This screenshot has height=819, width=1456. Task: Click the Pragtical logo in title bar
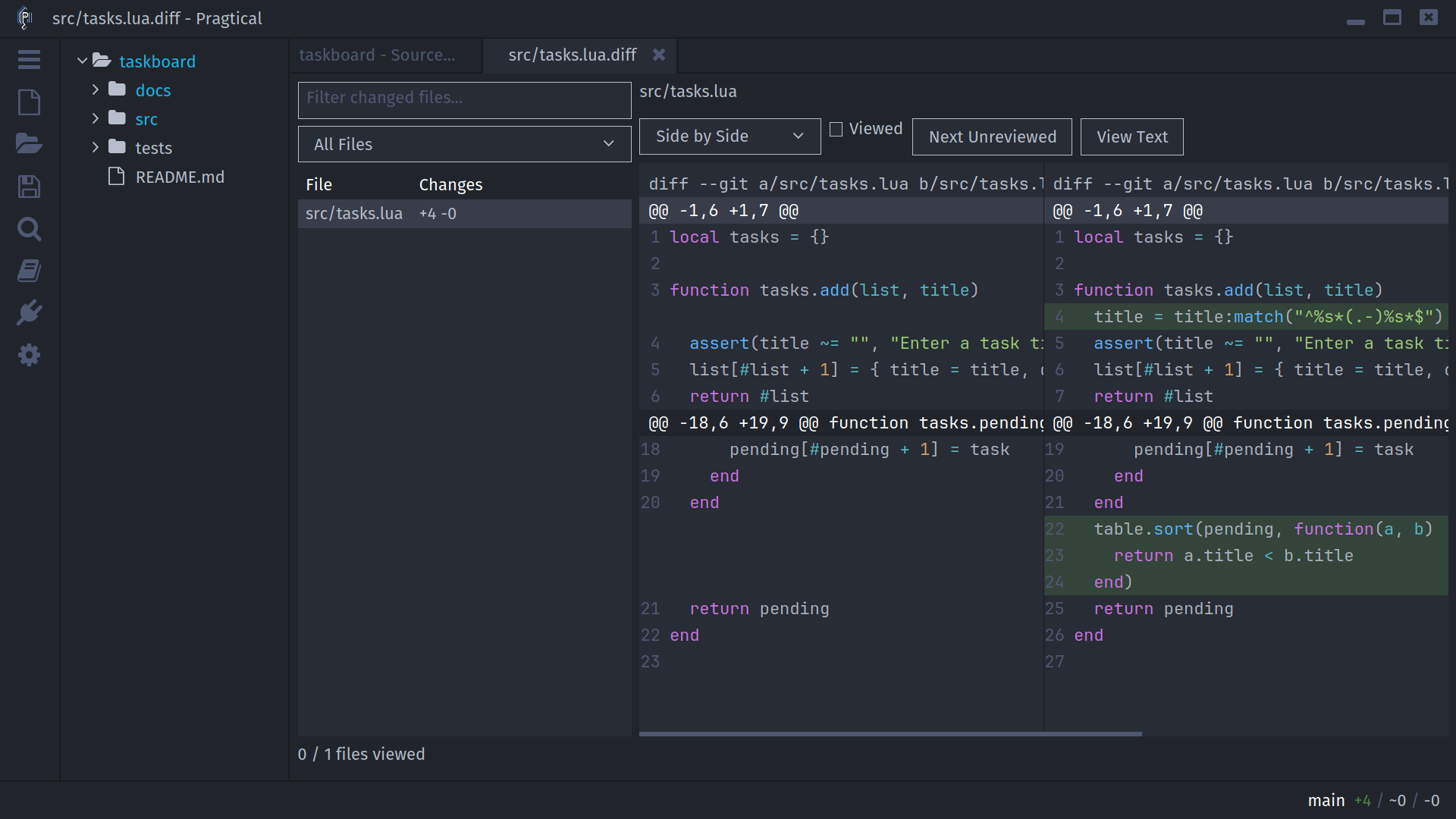[24, 18]
